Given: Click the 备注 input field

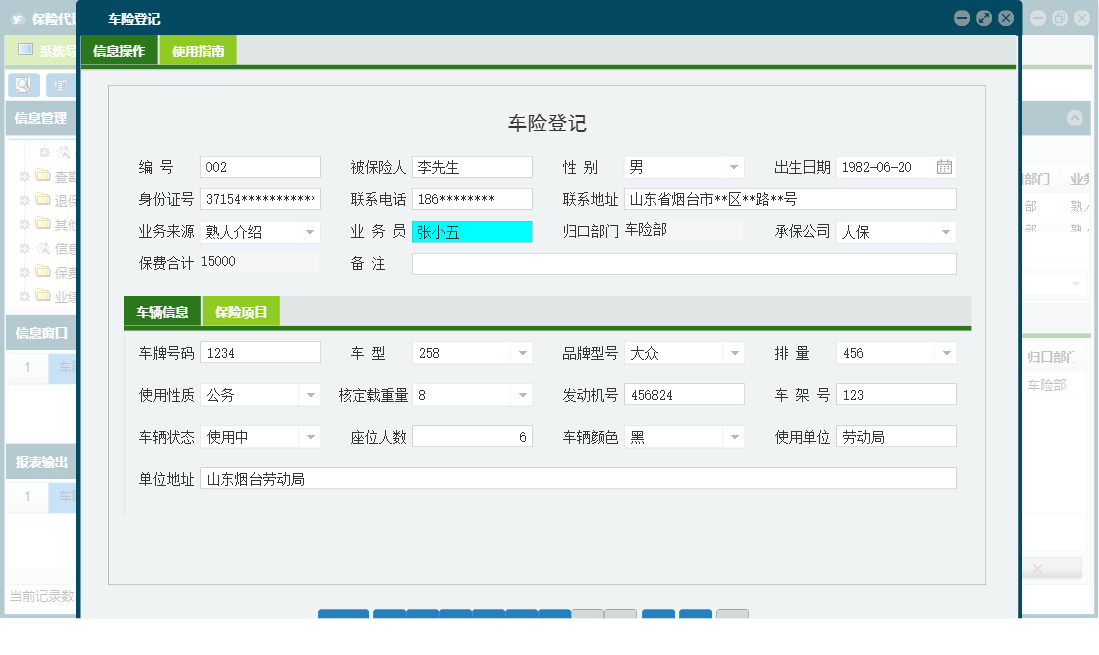Looking at the screenshot, I should pyautogui.click(x=684, y=263).
